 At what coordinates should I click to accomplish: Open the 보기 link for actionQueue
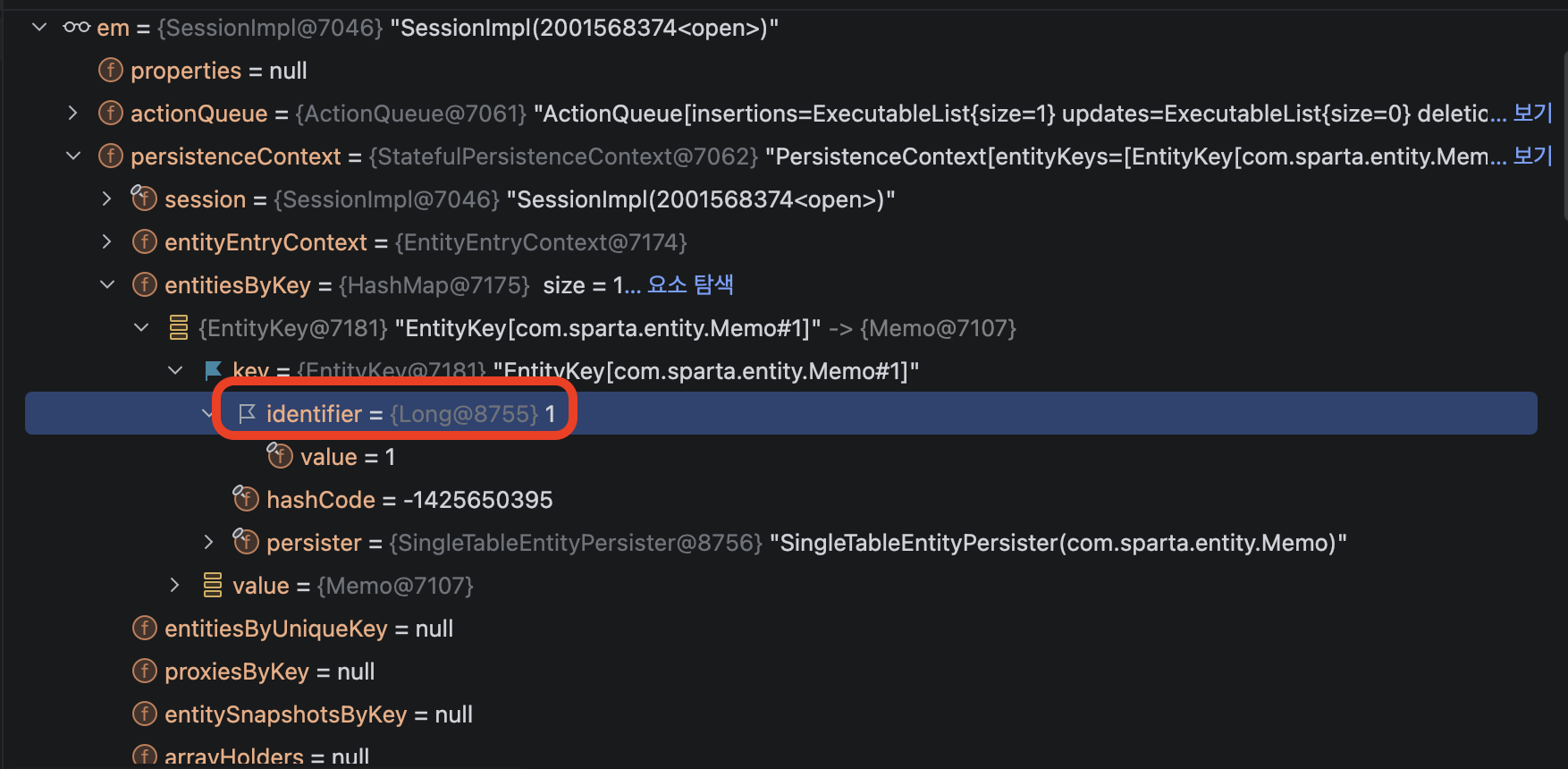pyautogui.click(x=1532, y=114)
